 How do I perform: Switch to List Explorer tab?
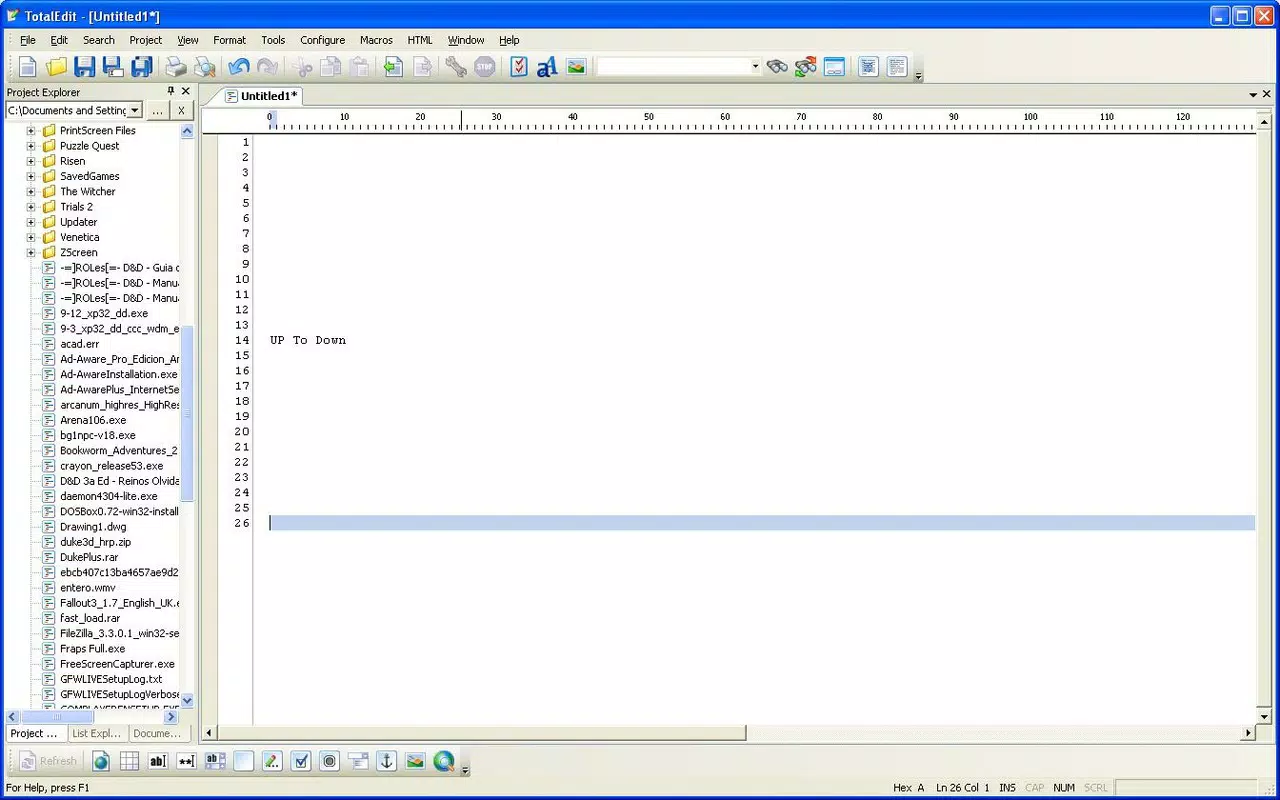tap(97, 733)
